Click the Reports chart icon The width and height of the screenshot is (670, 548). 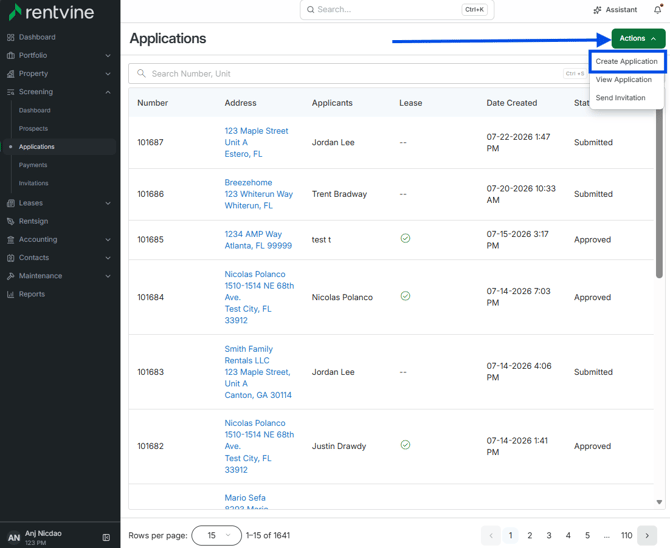point(11,294)
